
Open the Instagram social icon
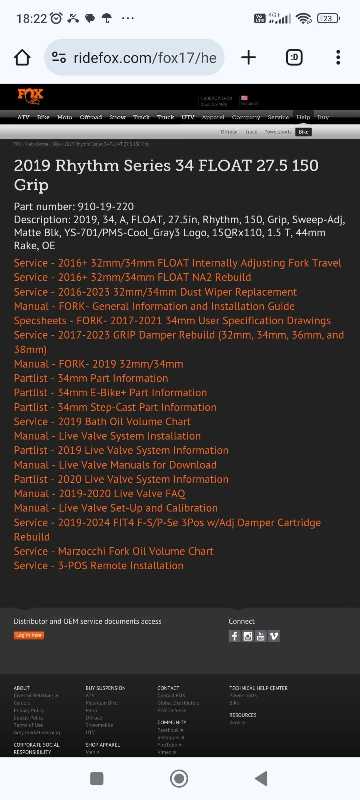247,636
